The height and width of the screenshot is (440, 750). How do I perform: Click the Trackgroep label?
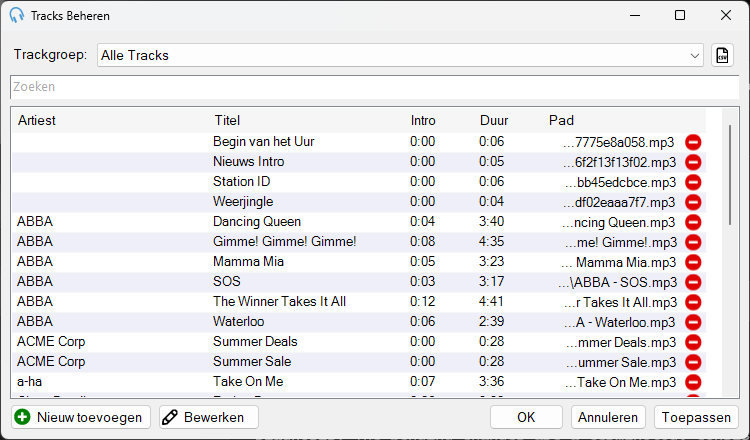tap(50, 55)
